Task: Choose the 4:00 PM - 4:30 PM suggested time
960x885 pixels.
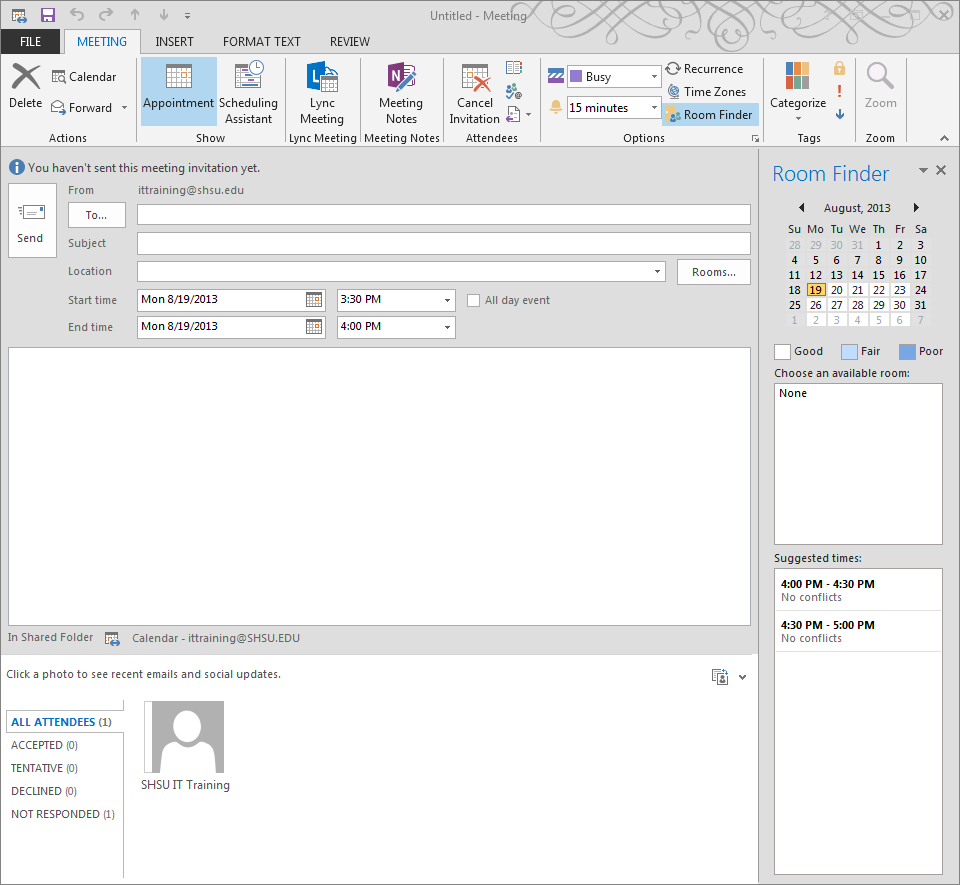Action: [x=858, y=590]
